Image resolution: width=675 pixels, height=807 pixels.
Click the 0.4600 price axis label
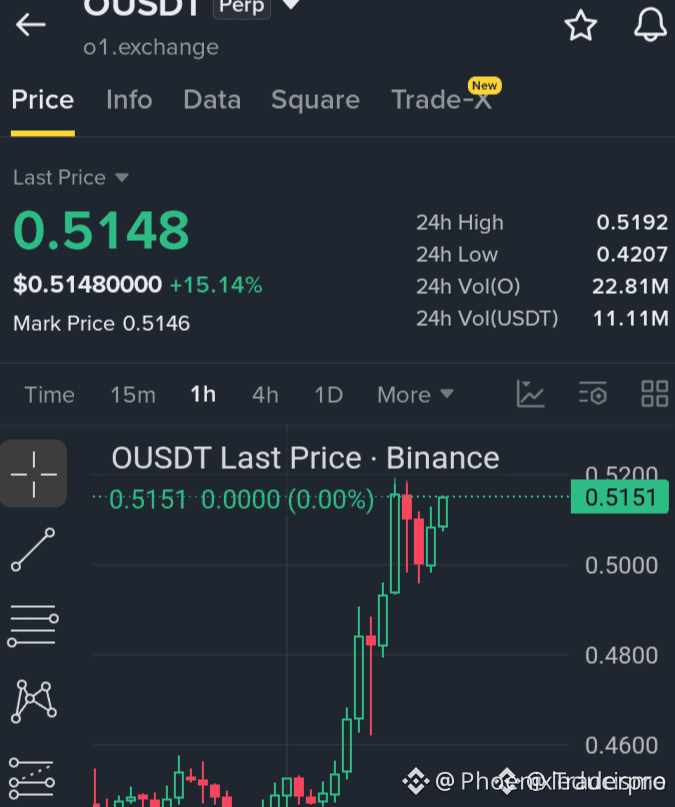(621, 745)
